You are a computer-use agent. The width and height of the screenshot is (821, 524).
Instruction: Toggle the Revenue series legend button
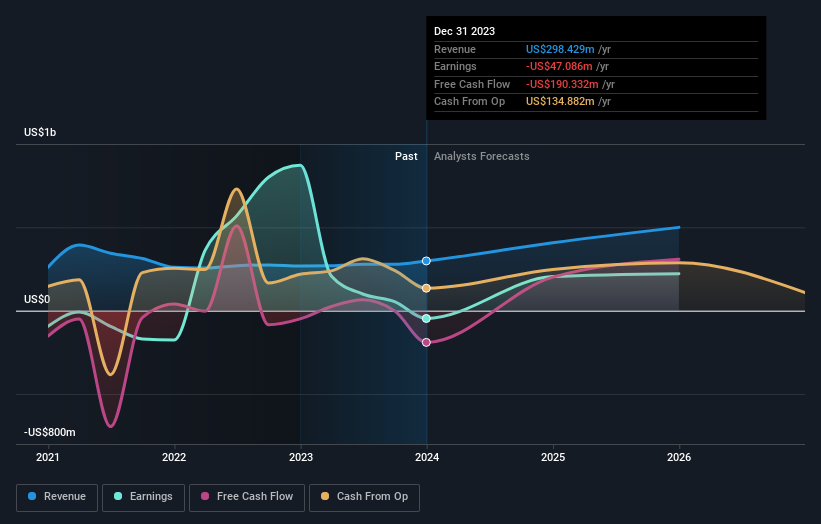57,497
